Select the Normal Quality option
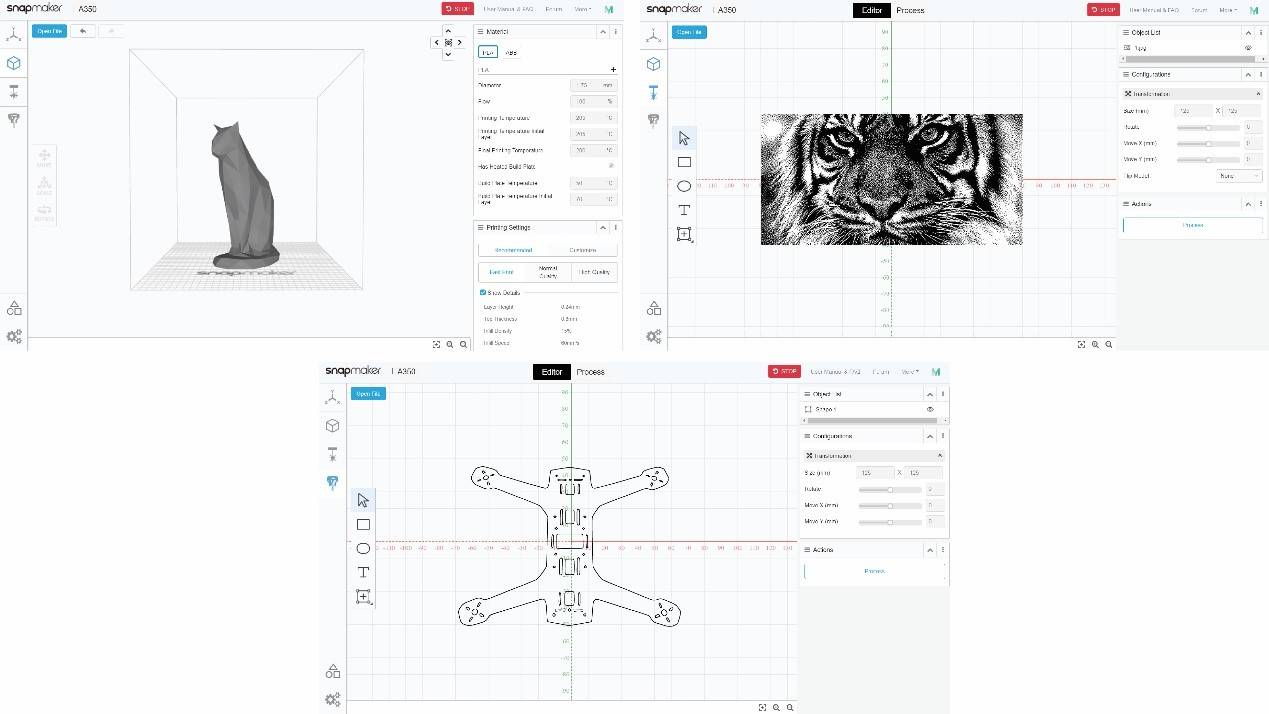 (x=548, y=272)
